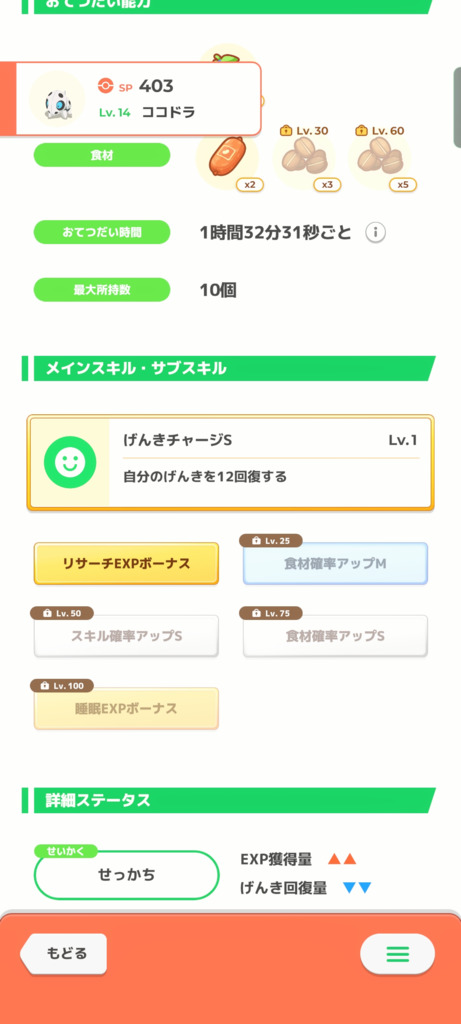Tap the ココドラ Pokémon portrait

click(x=57, y=99)
